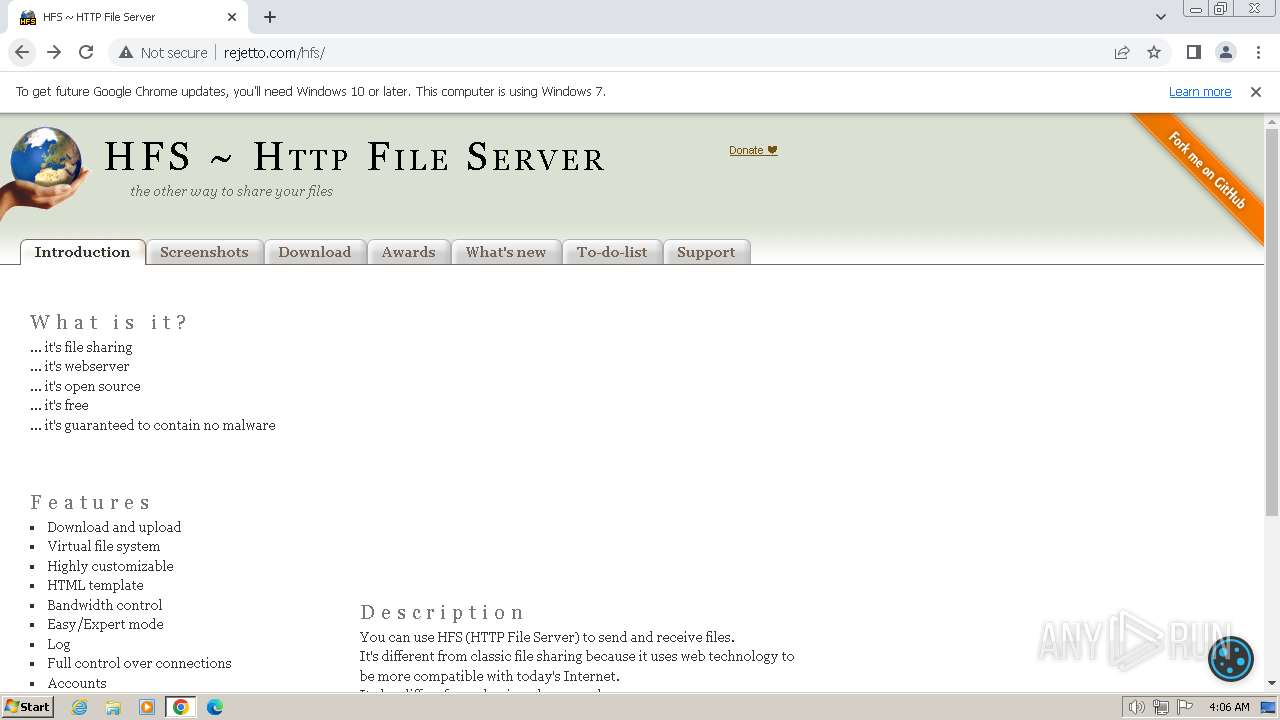Image resolution: width=1280 pixels, height=720 pixels.
Task: Open the Donate link
Action: pyautogui.click(x=753, y=150)
